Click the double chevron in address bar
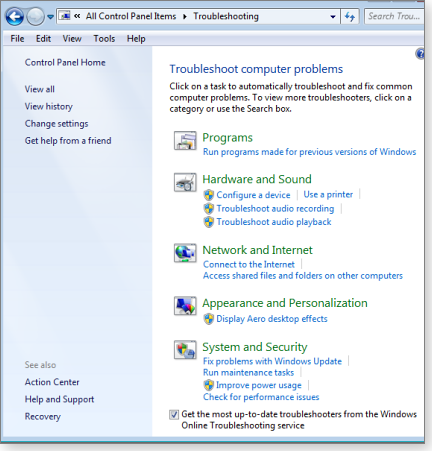The height and width of the screenshot is (451, 432). click(x=77, y=16)
